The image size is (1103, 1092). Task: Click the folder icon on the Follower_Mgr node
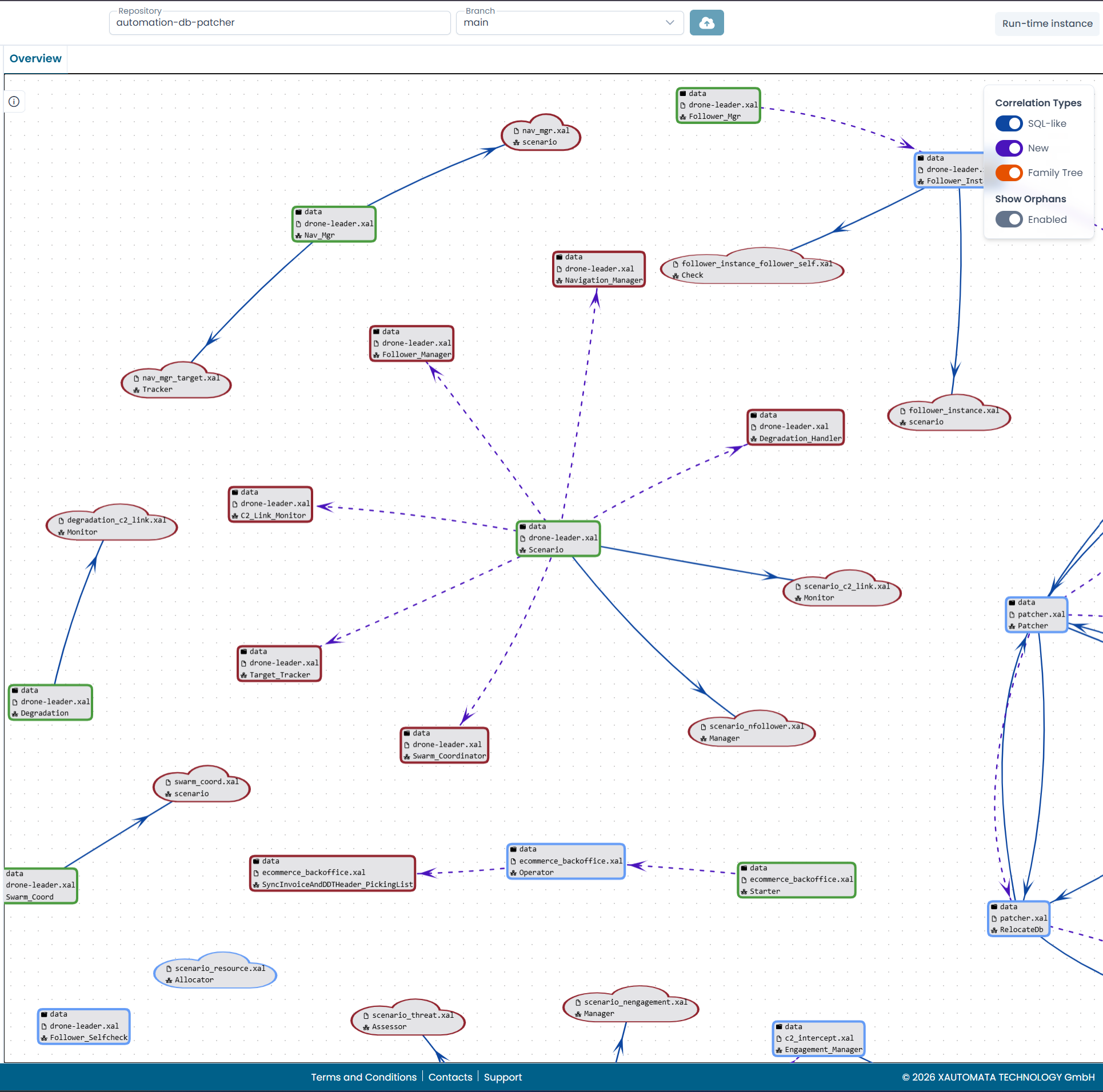click(x=684, y=94)
